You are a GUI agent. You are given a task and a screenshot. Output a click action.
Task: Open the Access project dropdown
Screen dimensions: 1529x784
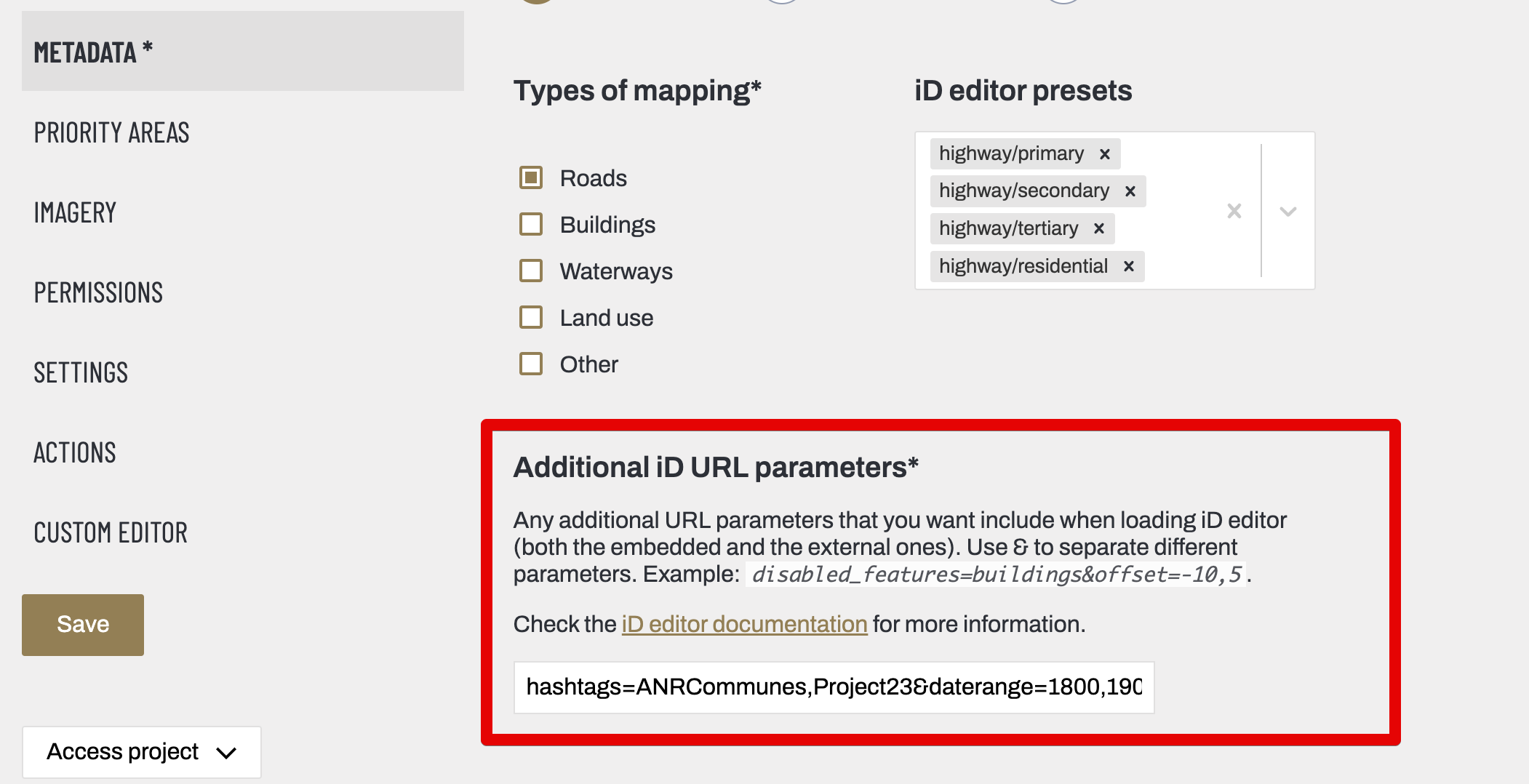pos(142,752)
